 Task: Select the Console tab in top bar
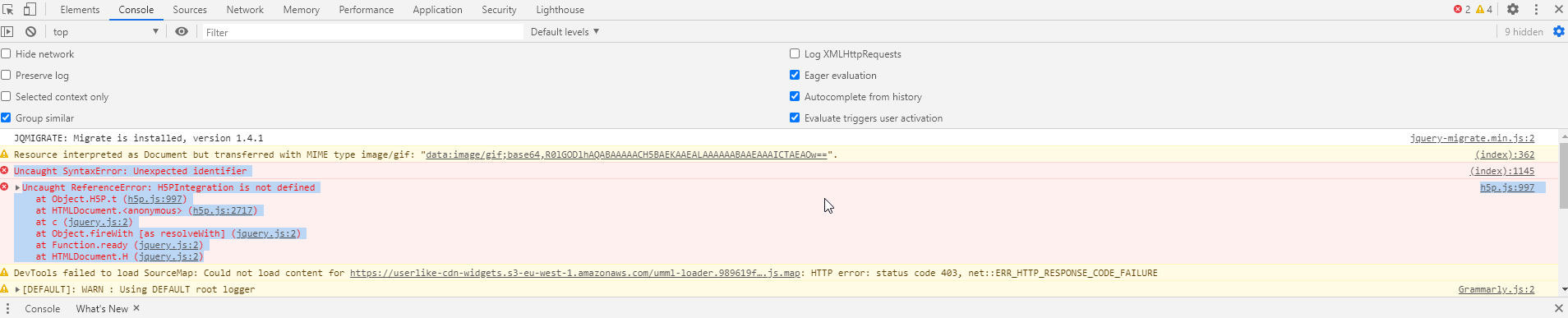(x=136, y=10)
